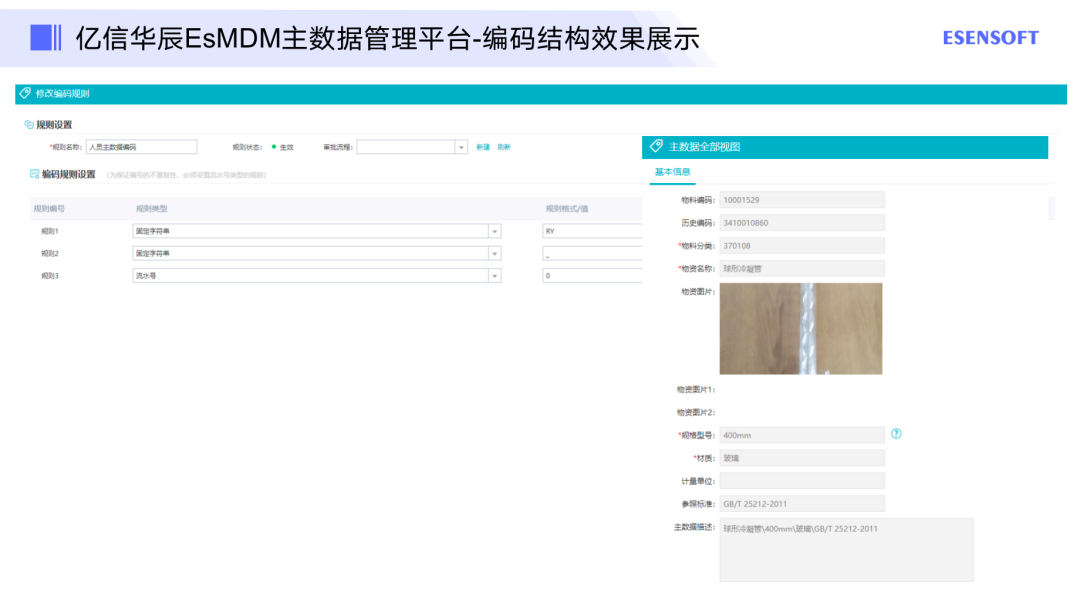The height and width of the screenshot is (590, 1080).
Task: Click the 规则名称 input field
Action: coord(141,147)
